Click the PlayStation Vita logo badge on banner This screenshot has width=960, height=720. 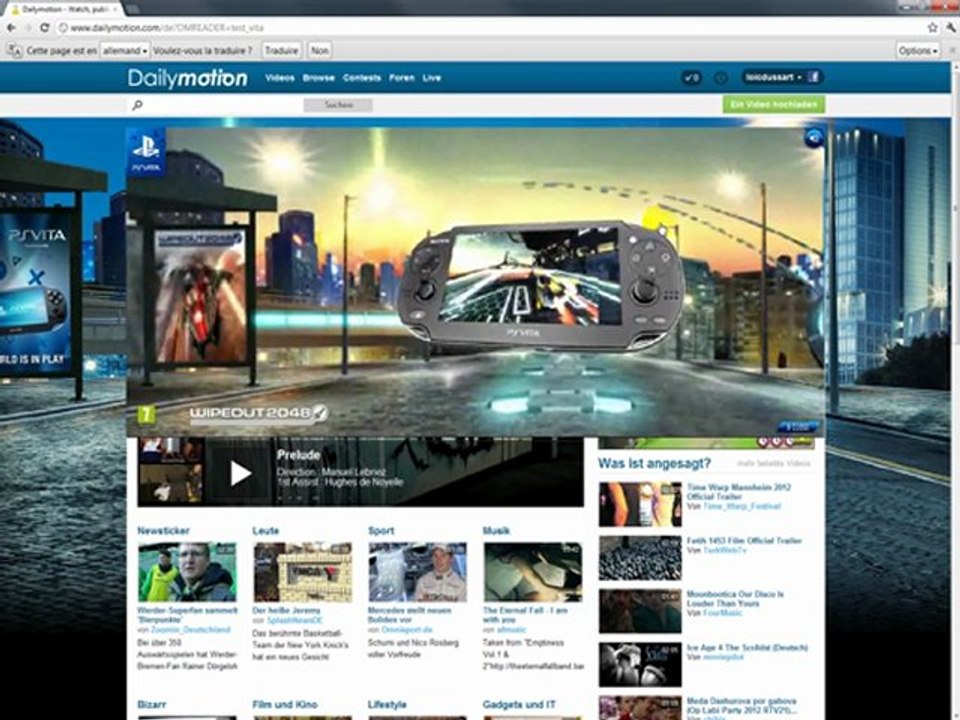point(146,152)
